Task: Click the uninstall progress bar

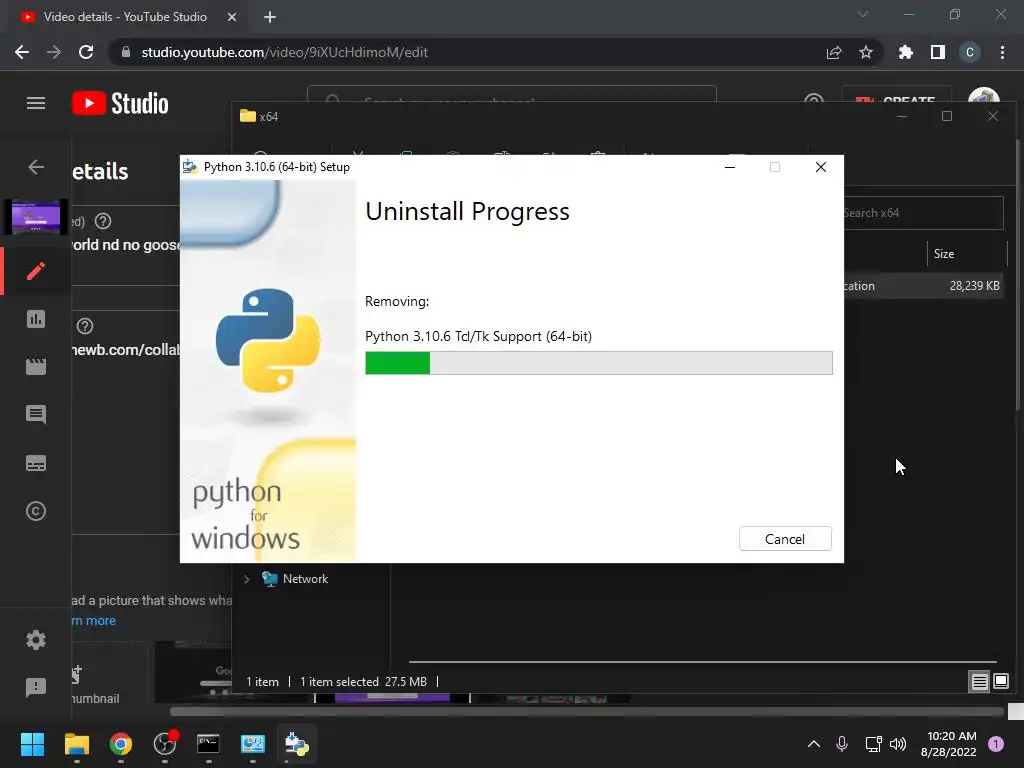Action: tap(598, 363)
